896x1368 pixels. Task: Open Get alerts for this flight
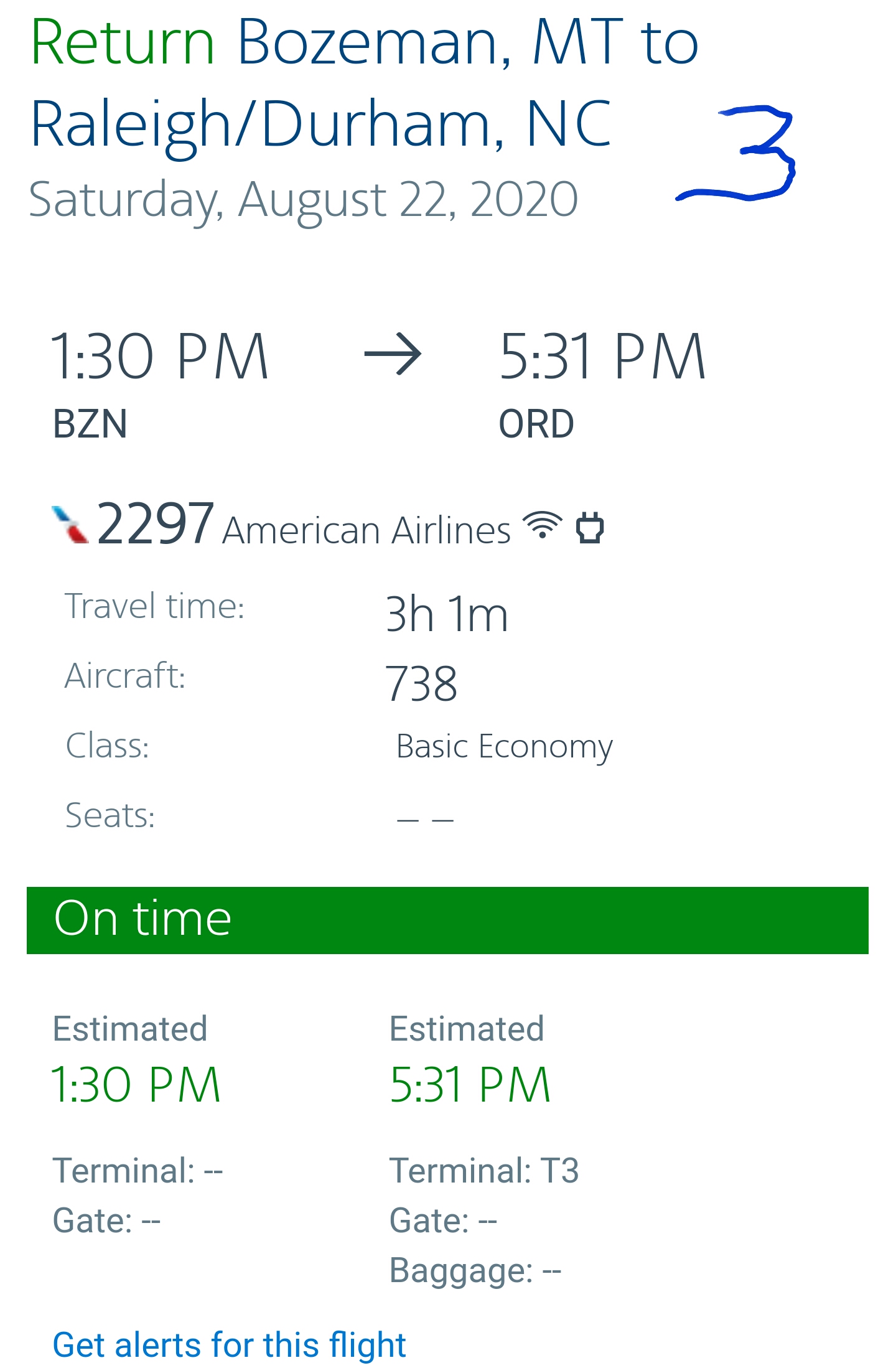coord(229,1344)
